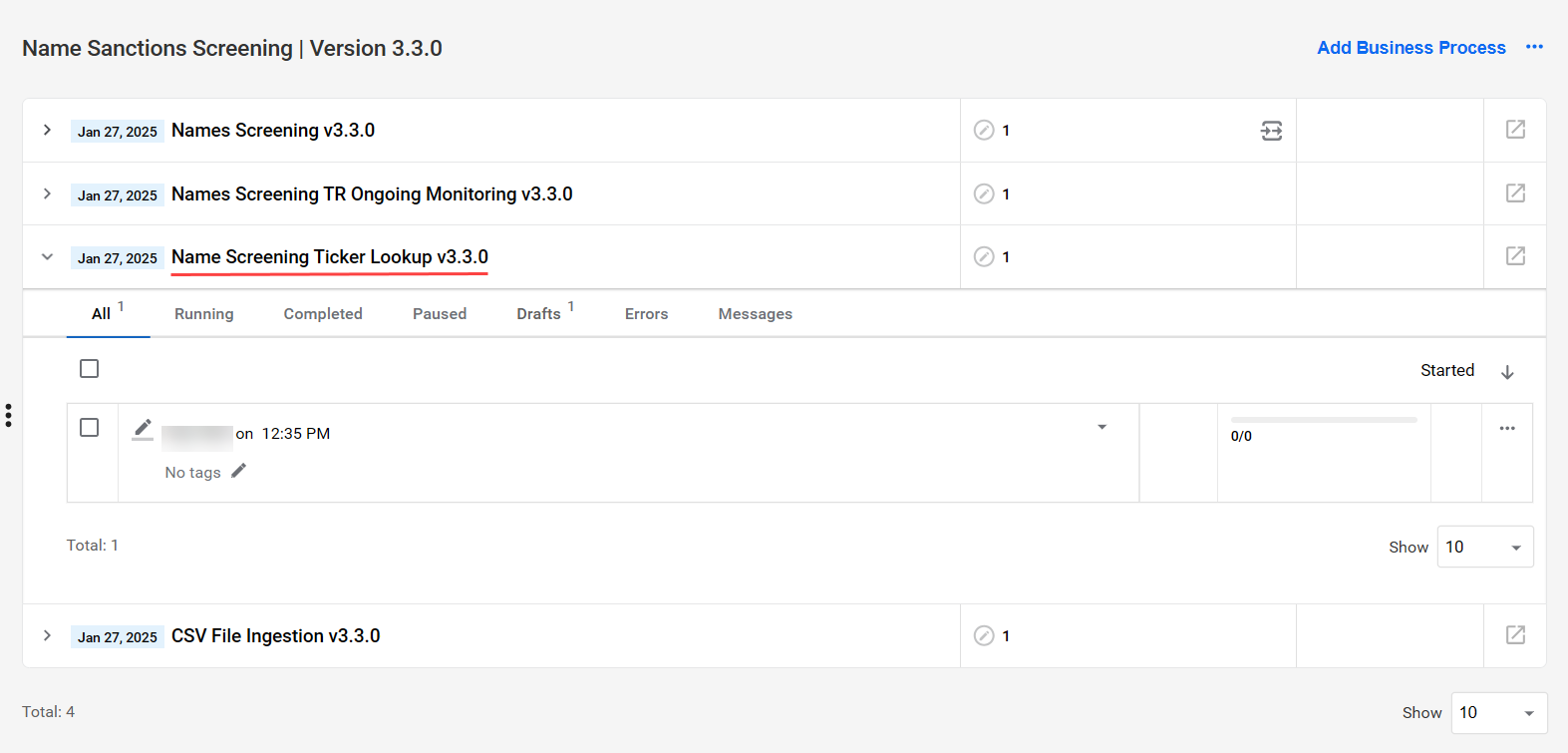Open CSV File Ingestion v3.3.0 title
Image resolution: width=1568 pixels, height=753 pixels.
(x=275, y=635)
